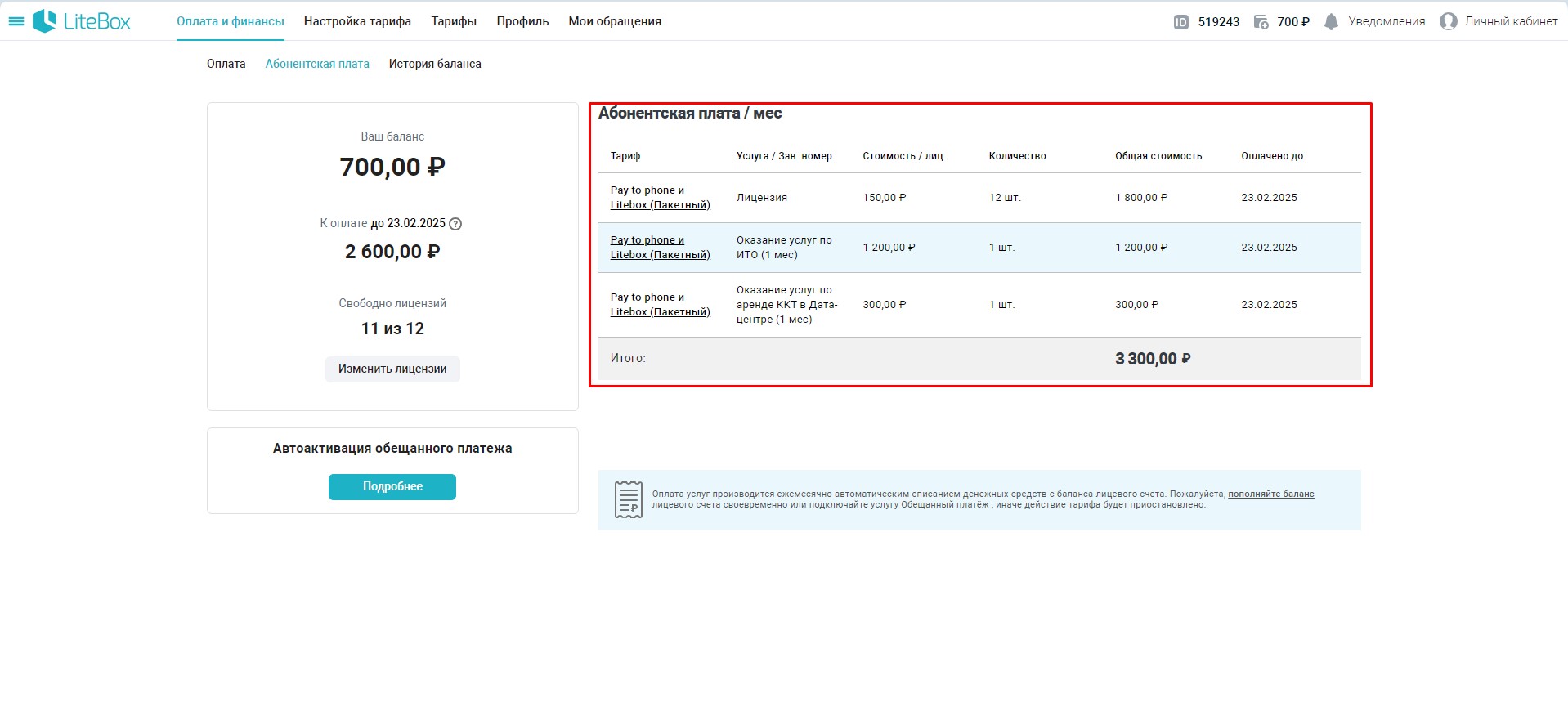Click free licenses value 11 из 12
Viewport: 1568px width, 720px height.
392,329
